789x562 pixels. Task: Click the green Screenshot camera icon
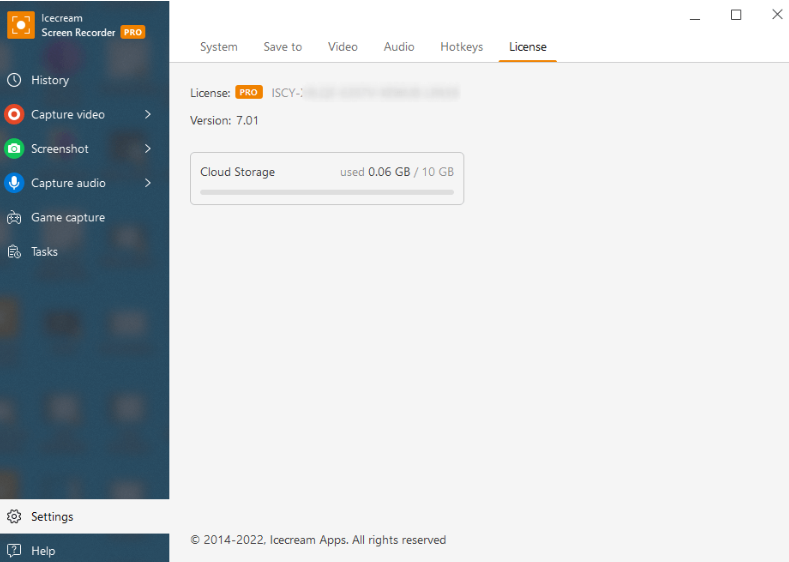pos(14,149)
